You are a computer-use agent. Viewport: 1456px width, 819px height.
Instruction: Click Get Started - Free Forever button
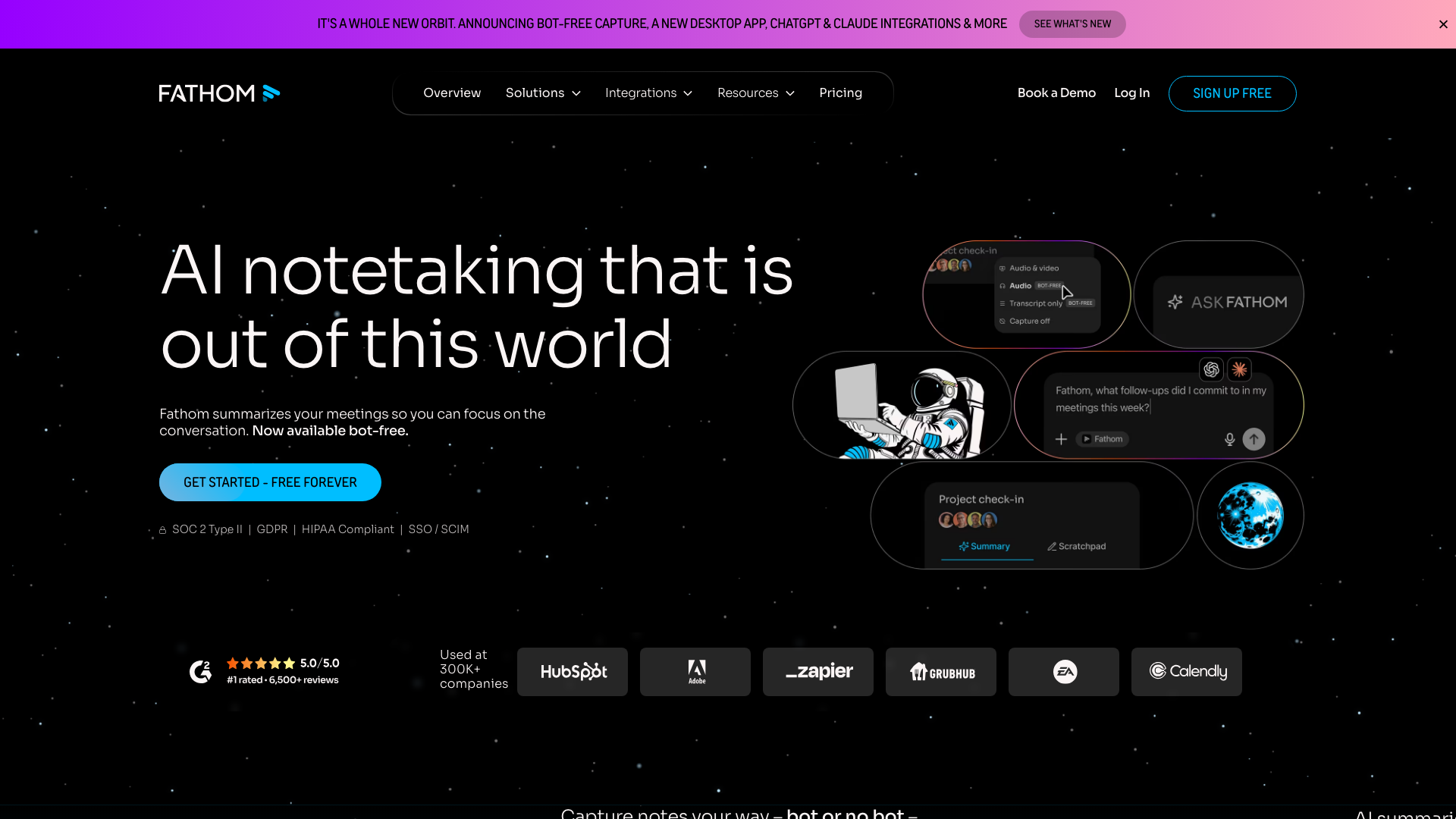270,482
